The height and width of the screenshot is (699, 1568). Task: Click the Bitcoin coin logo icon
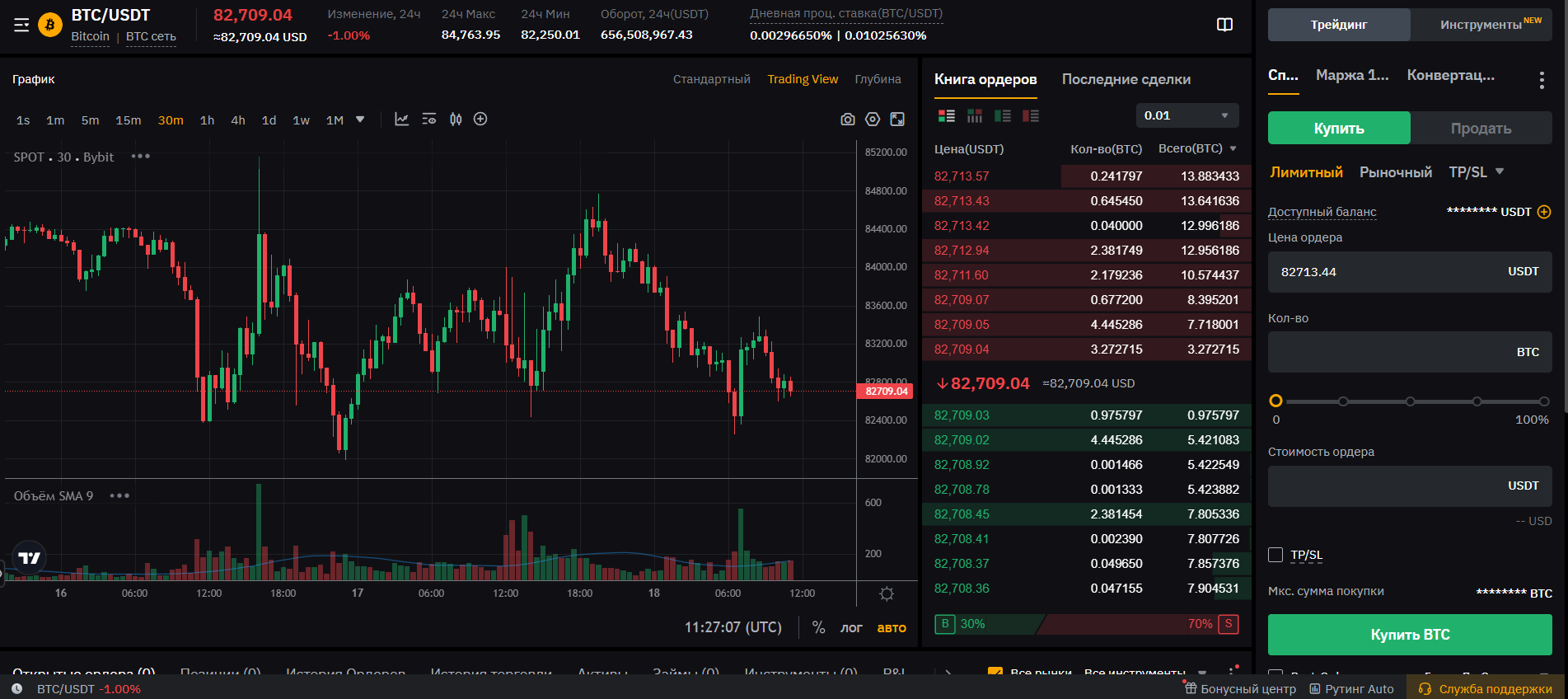click(x=50, y=26)
